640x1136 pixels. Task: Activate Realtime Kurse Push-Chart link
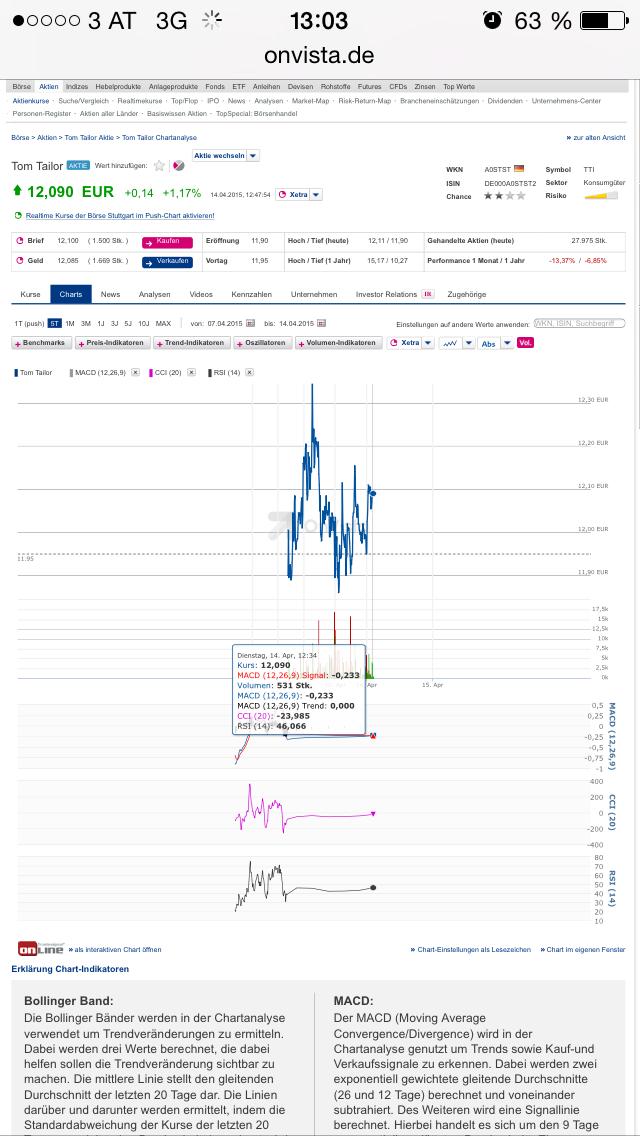click(120, 215)
